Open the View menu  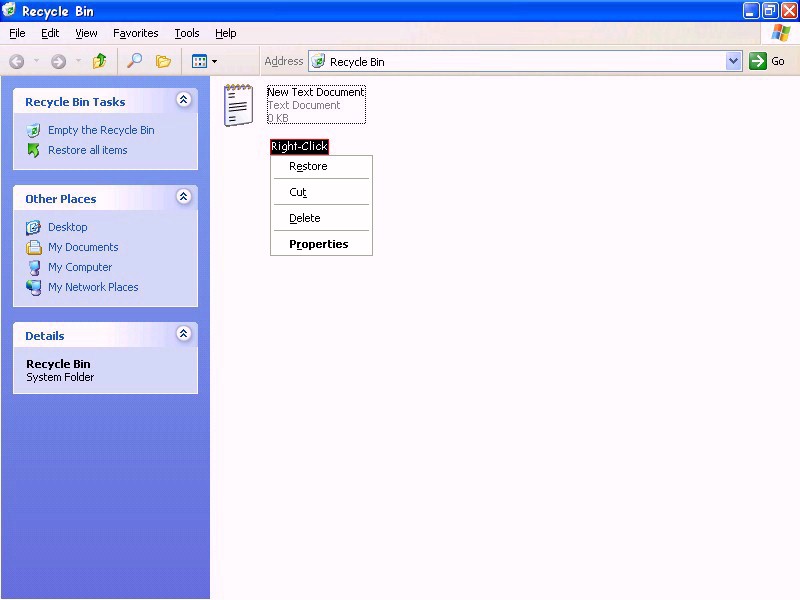[x=86, y=33]
